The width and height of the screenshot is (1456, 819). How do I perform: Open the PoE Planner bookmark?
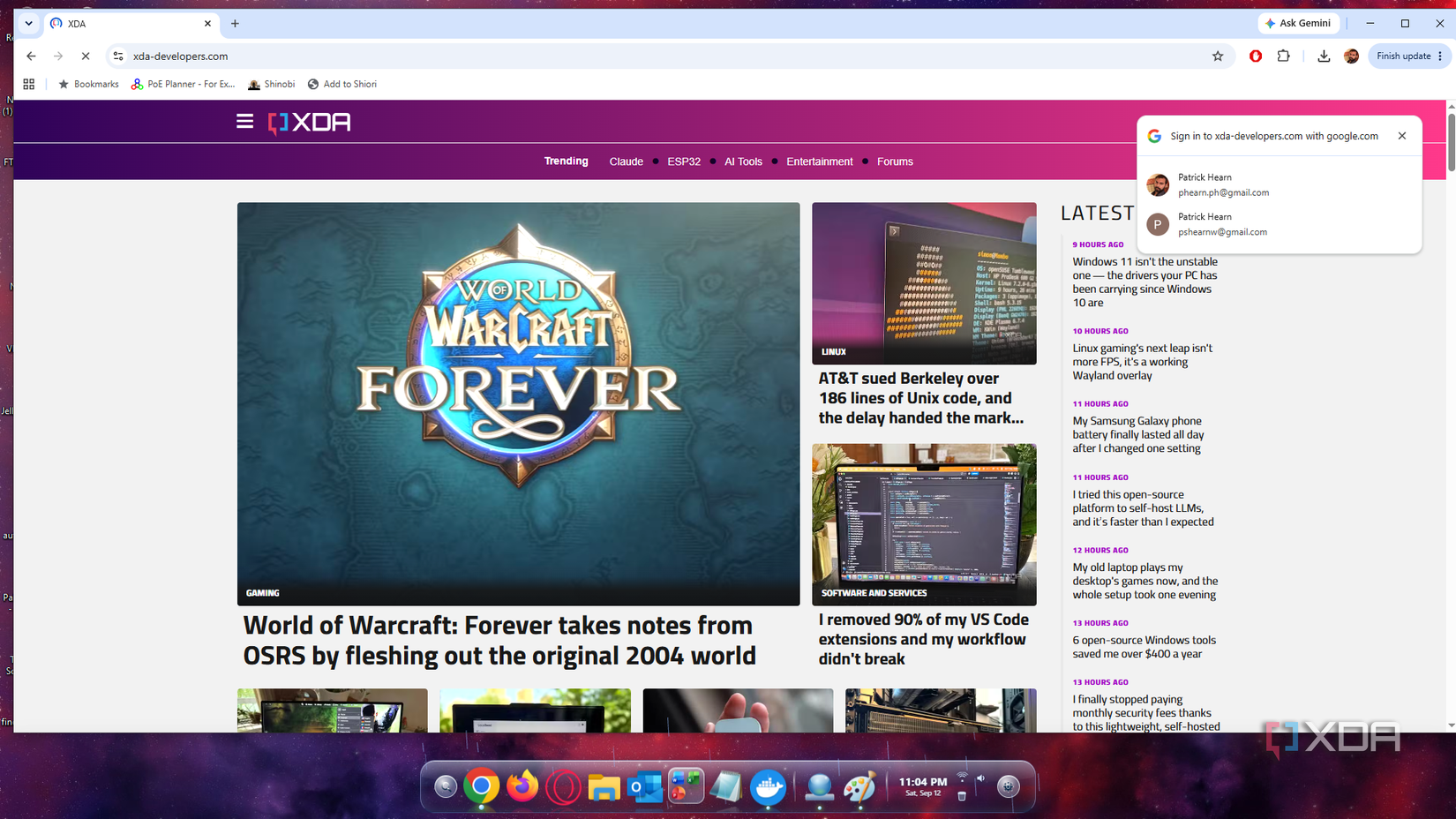point(183,84)
